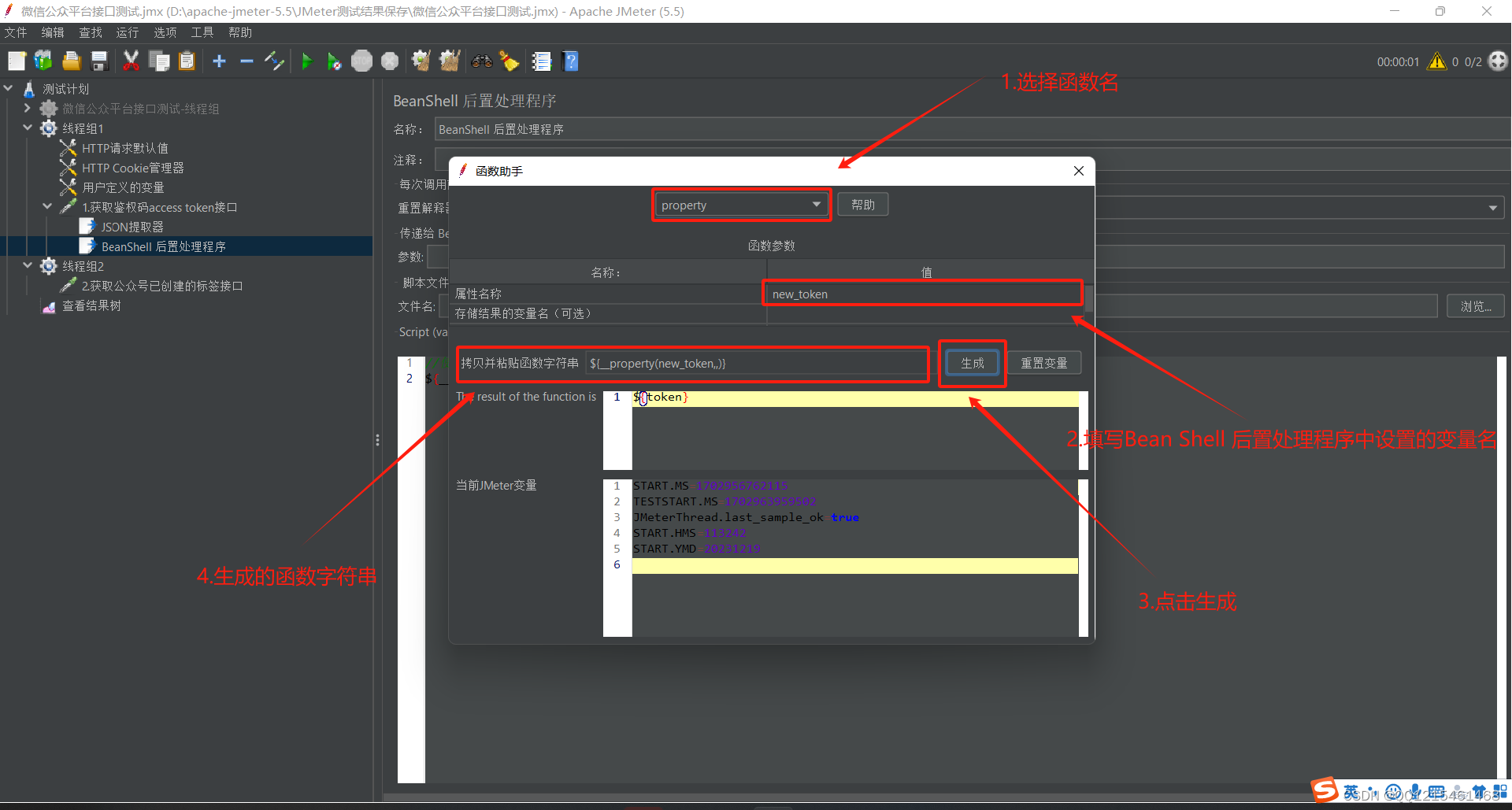Open the 工具 menu
This screenshot has height=810, width=1512.
point(202,32)
